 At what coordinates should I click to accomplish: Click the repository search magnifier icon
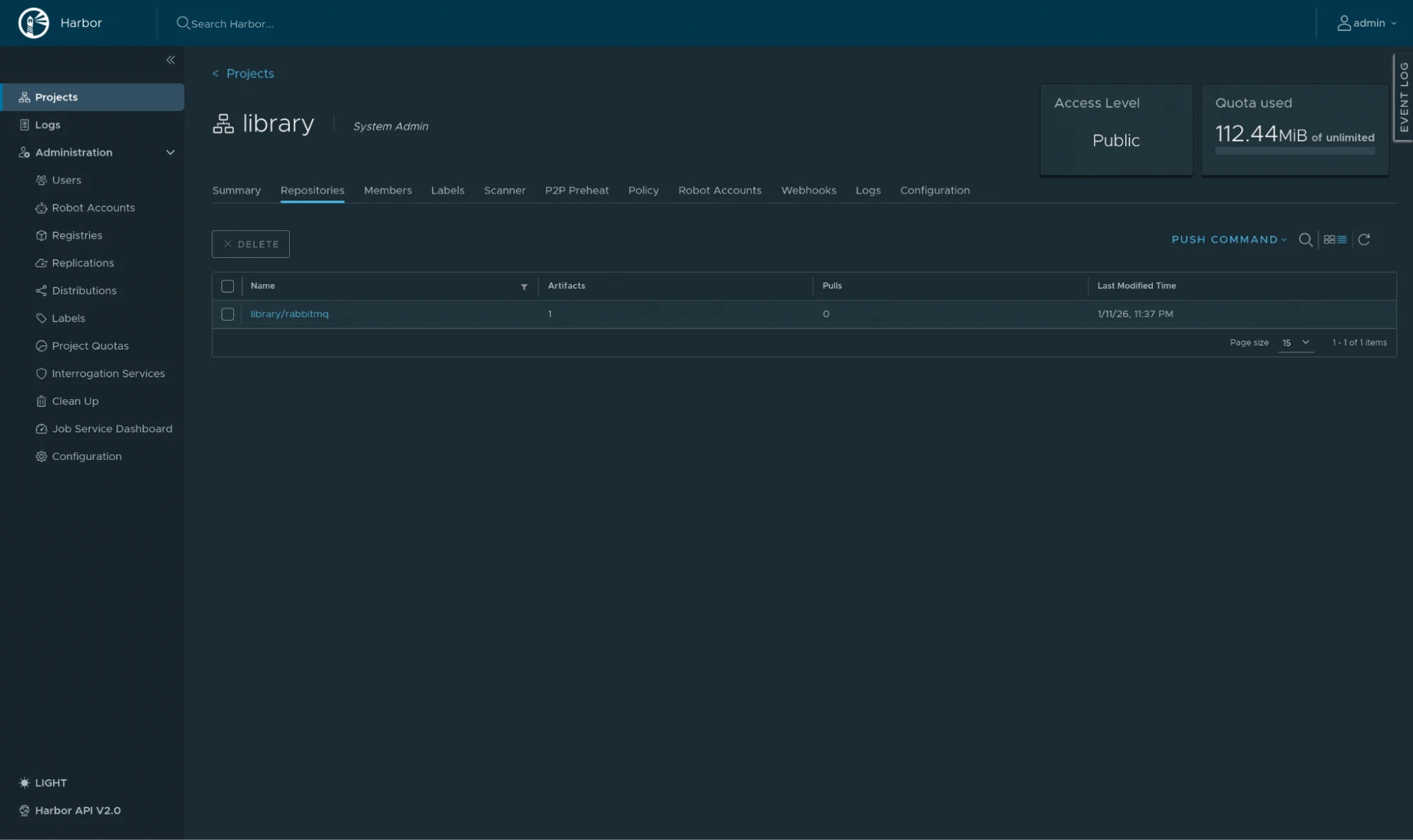(1306, 240)
